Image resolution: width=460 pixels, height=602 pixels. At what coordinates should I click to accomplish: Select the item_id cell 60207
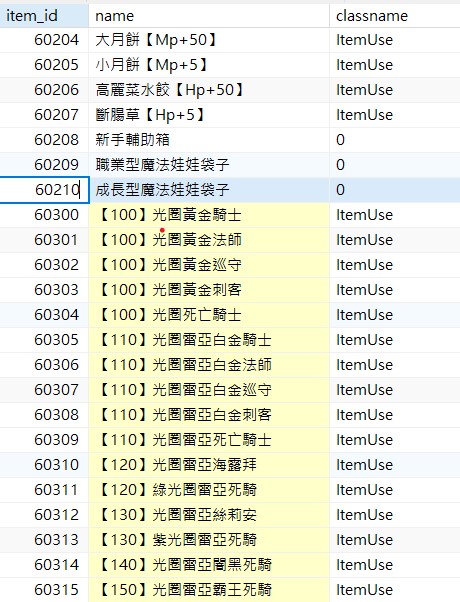coord(44,115)
